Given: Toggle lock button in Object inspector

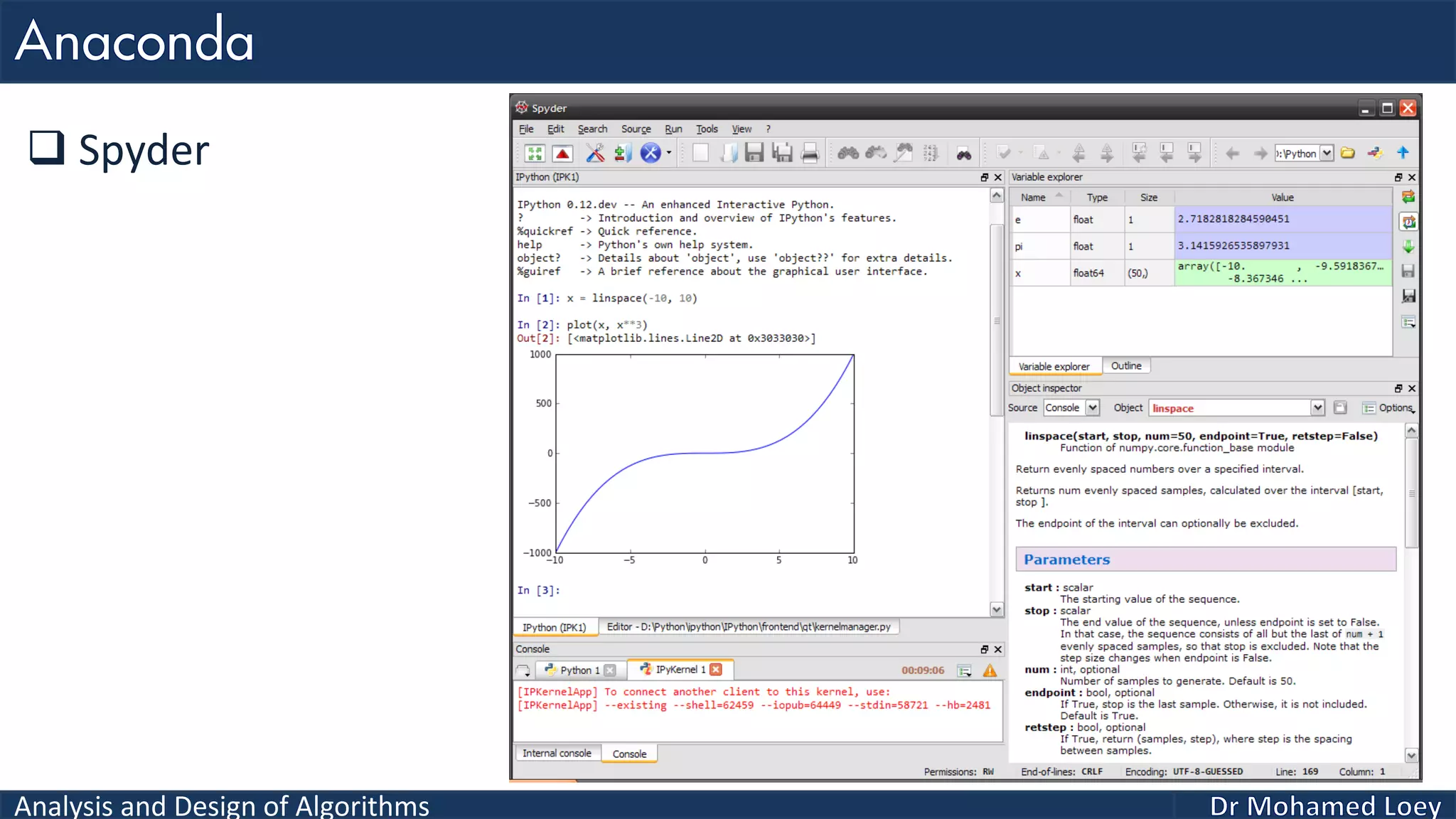Looking at the screenshot, I should point(1340,408).
